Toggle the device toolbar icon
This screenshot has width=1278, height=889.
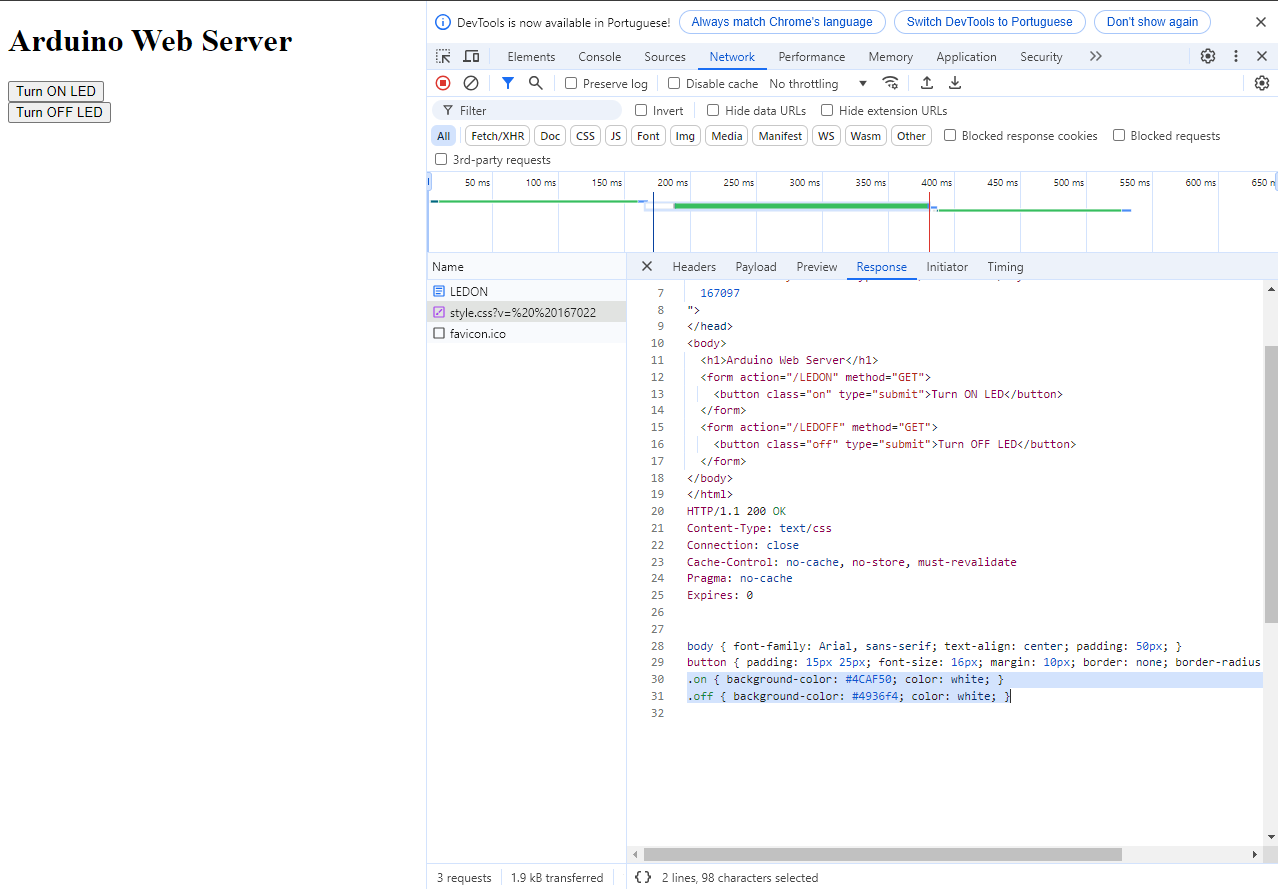click(x=471, y=57)
